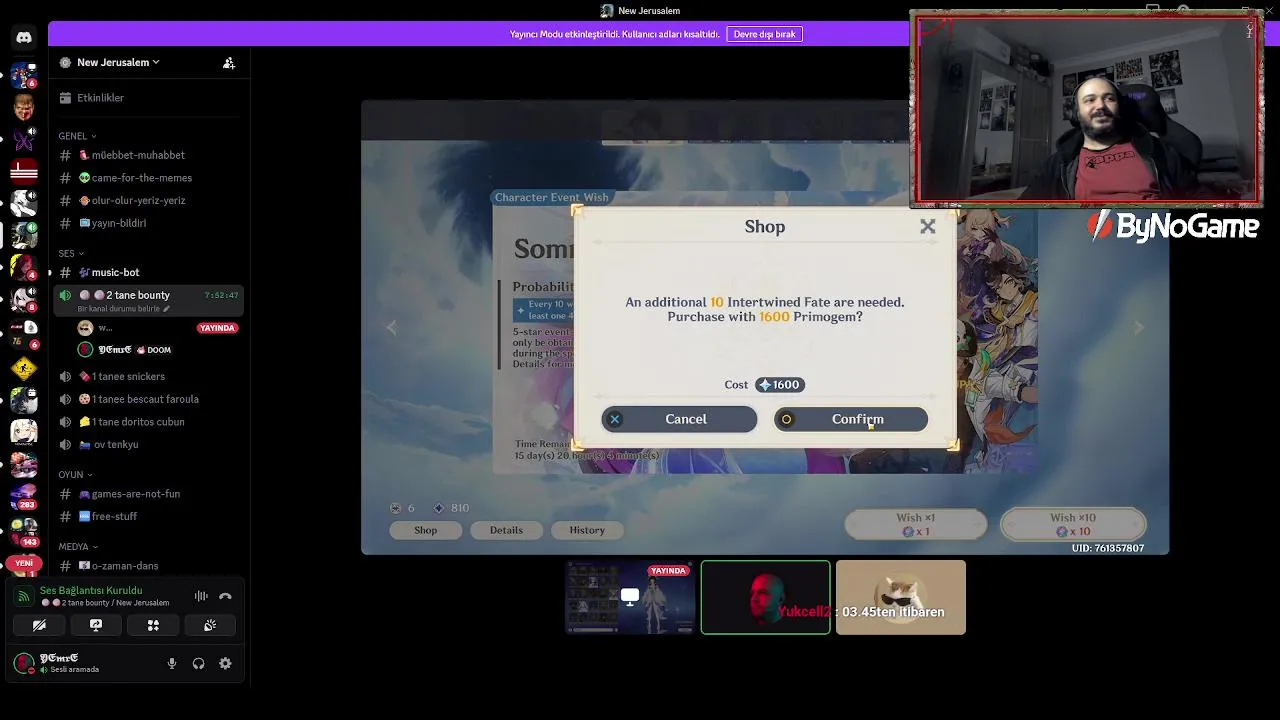This screenshot has height=720, width=1280.
Task: Click noise suppression waveform icon
Action: click(201, 596)
